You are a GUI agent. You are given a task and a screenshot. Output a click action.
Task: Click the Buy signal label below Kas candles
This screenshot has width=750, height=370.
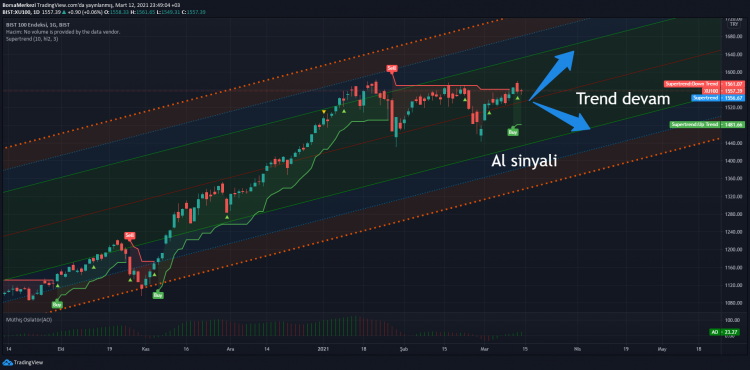158,295
